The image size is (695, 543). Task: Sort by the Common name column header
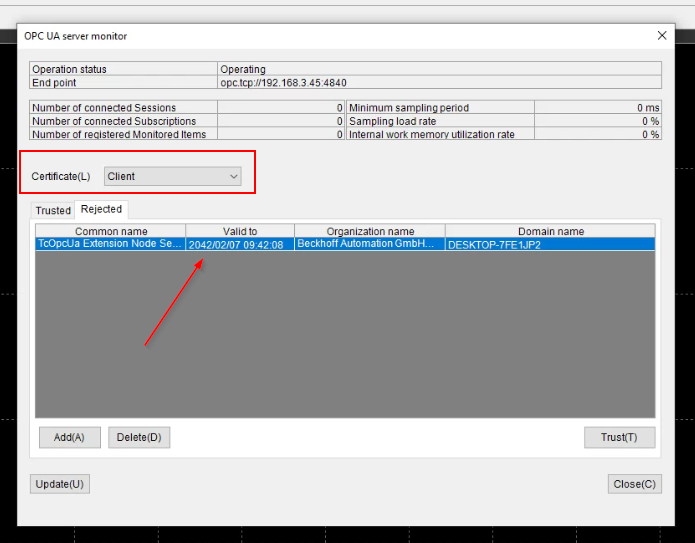pyautogui.click(x=111, y=231)
